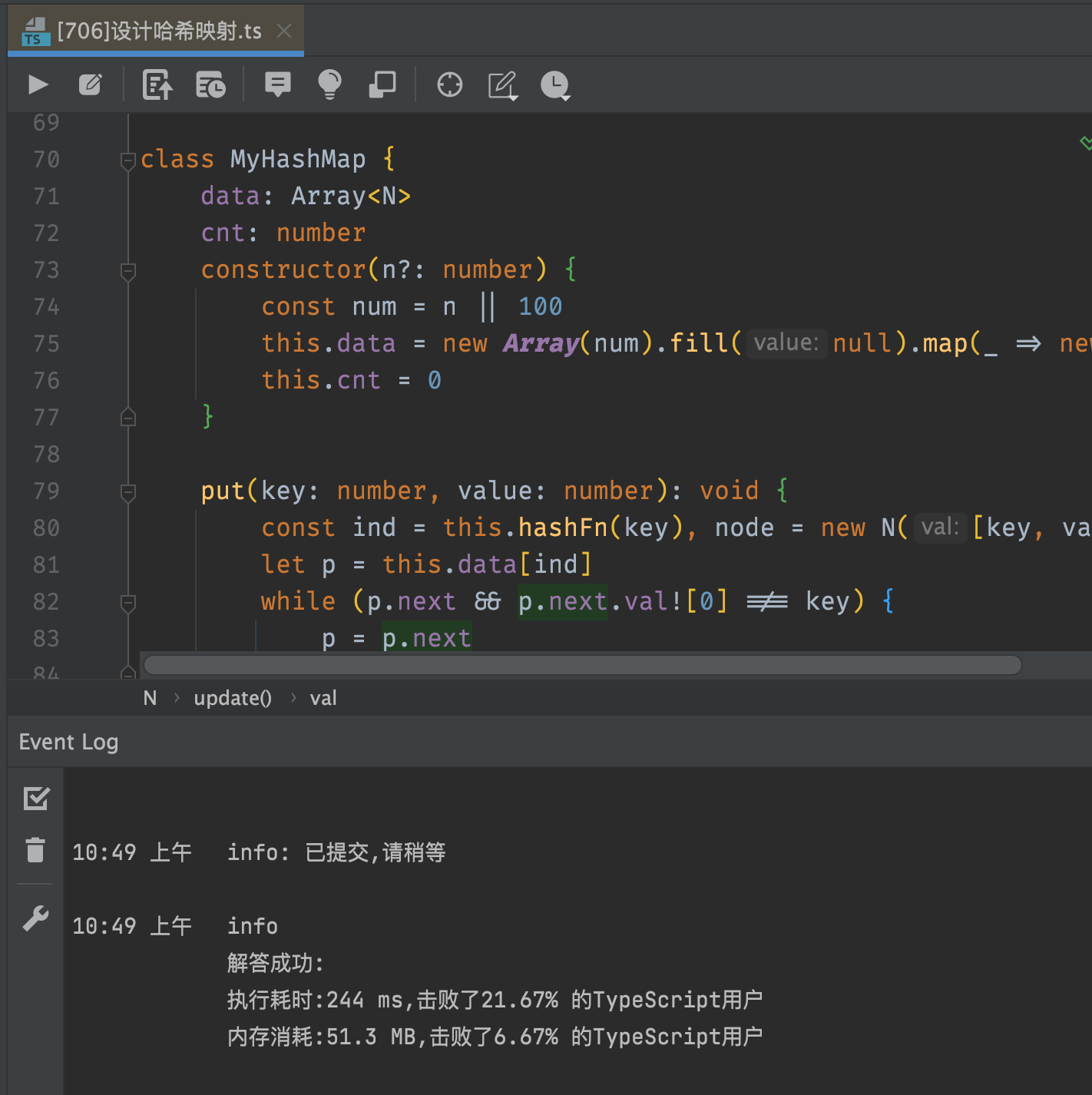Collapse put method fold marker line 79

128,492
